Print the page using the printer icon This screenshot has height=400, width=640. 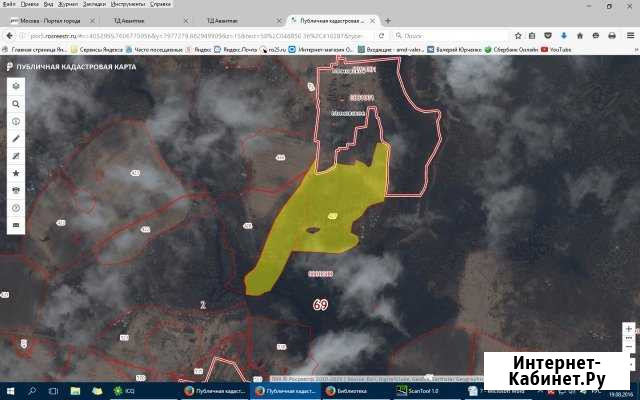click(x=612, y=36)
